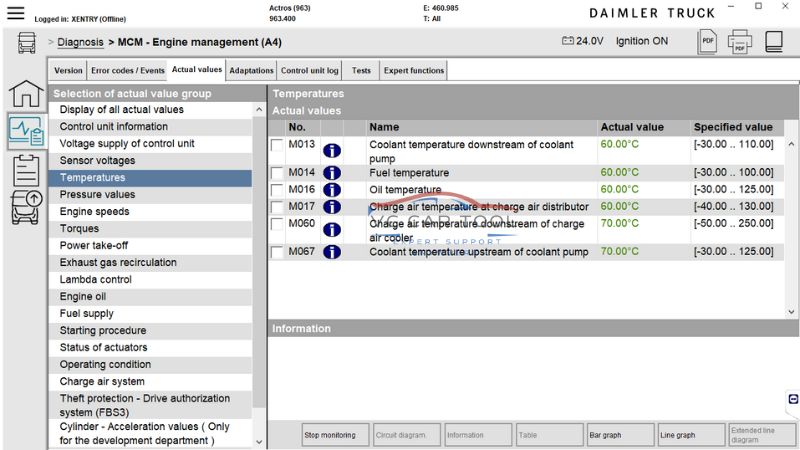Viewport: 800px width, 450px height.
Task: Go to the home screen icon
Action: [x=26, y=94]
